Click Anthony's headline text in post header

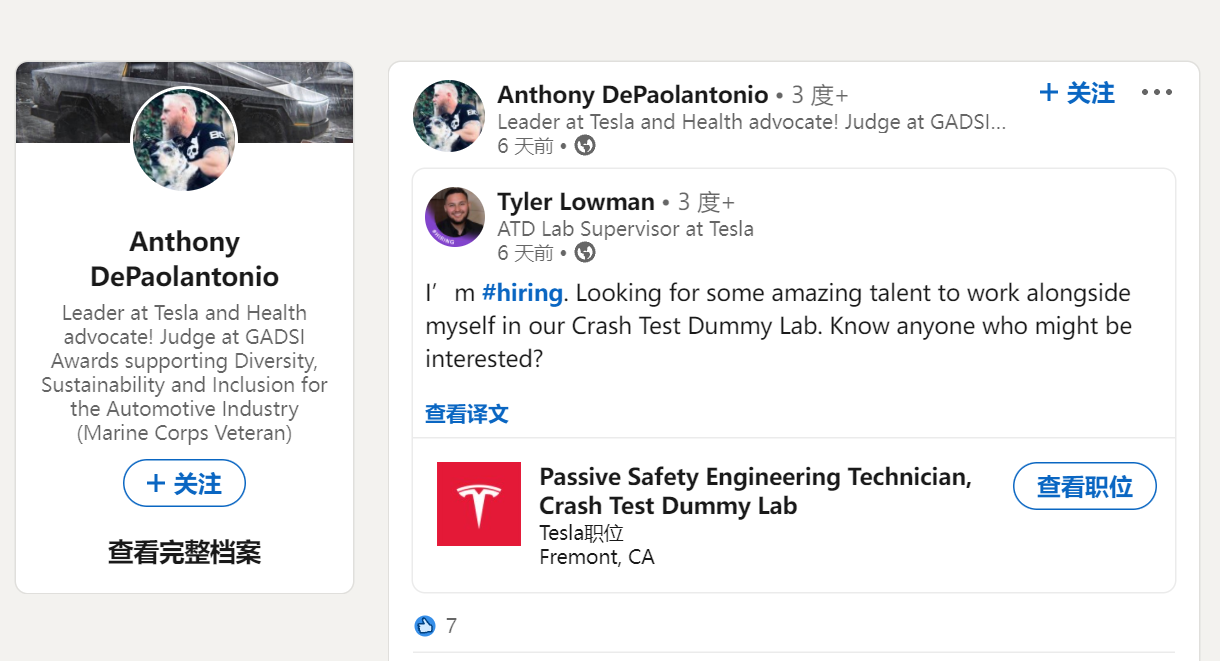point(752,122)
